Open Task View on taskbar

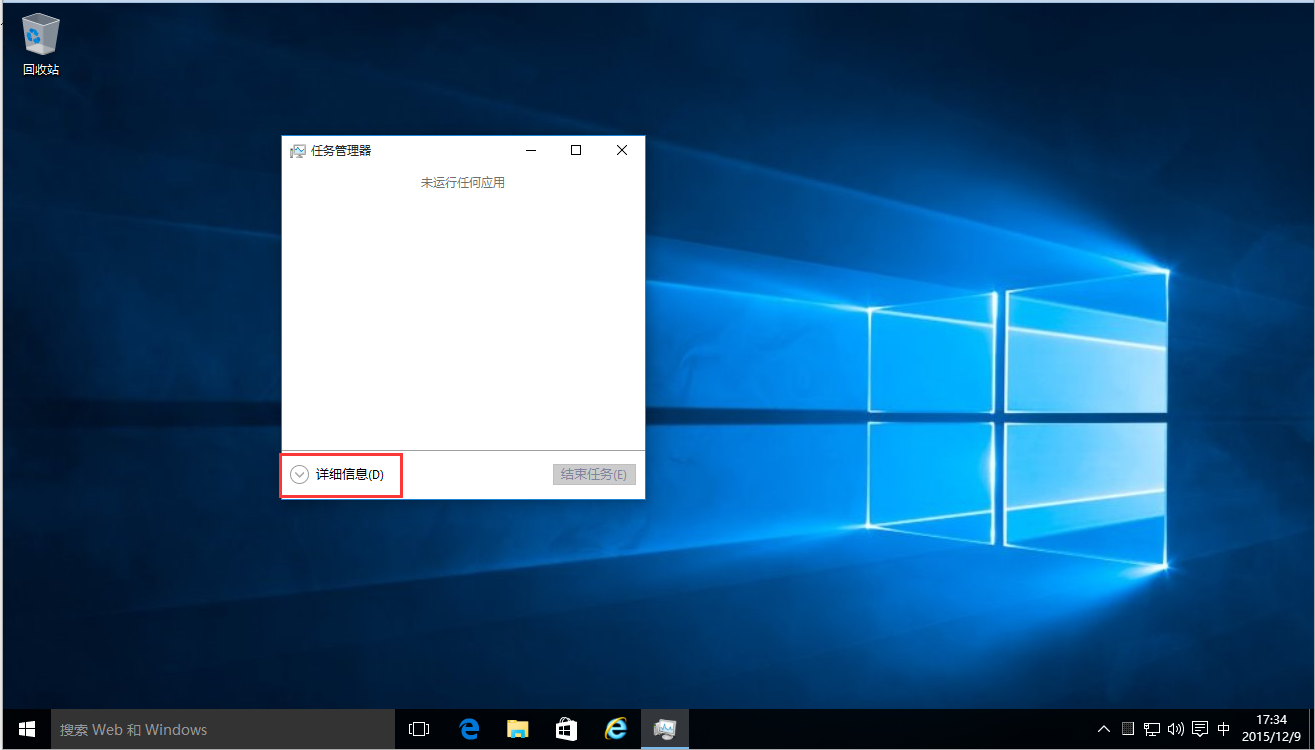click(420, 730)
